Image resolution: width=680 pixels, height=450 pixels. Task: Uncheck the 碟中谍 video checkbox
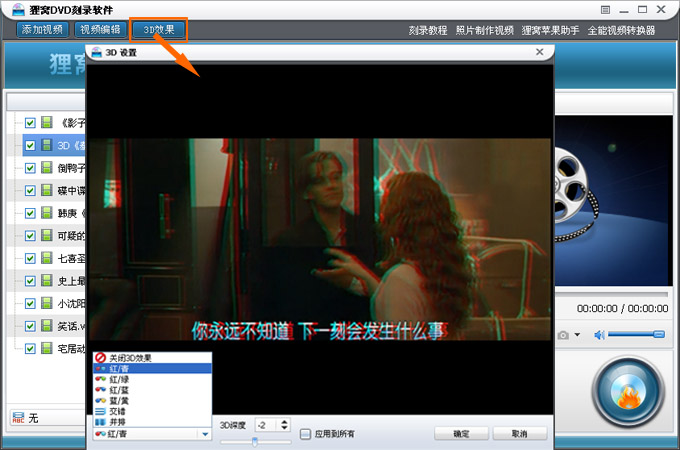pos(30,191)
